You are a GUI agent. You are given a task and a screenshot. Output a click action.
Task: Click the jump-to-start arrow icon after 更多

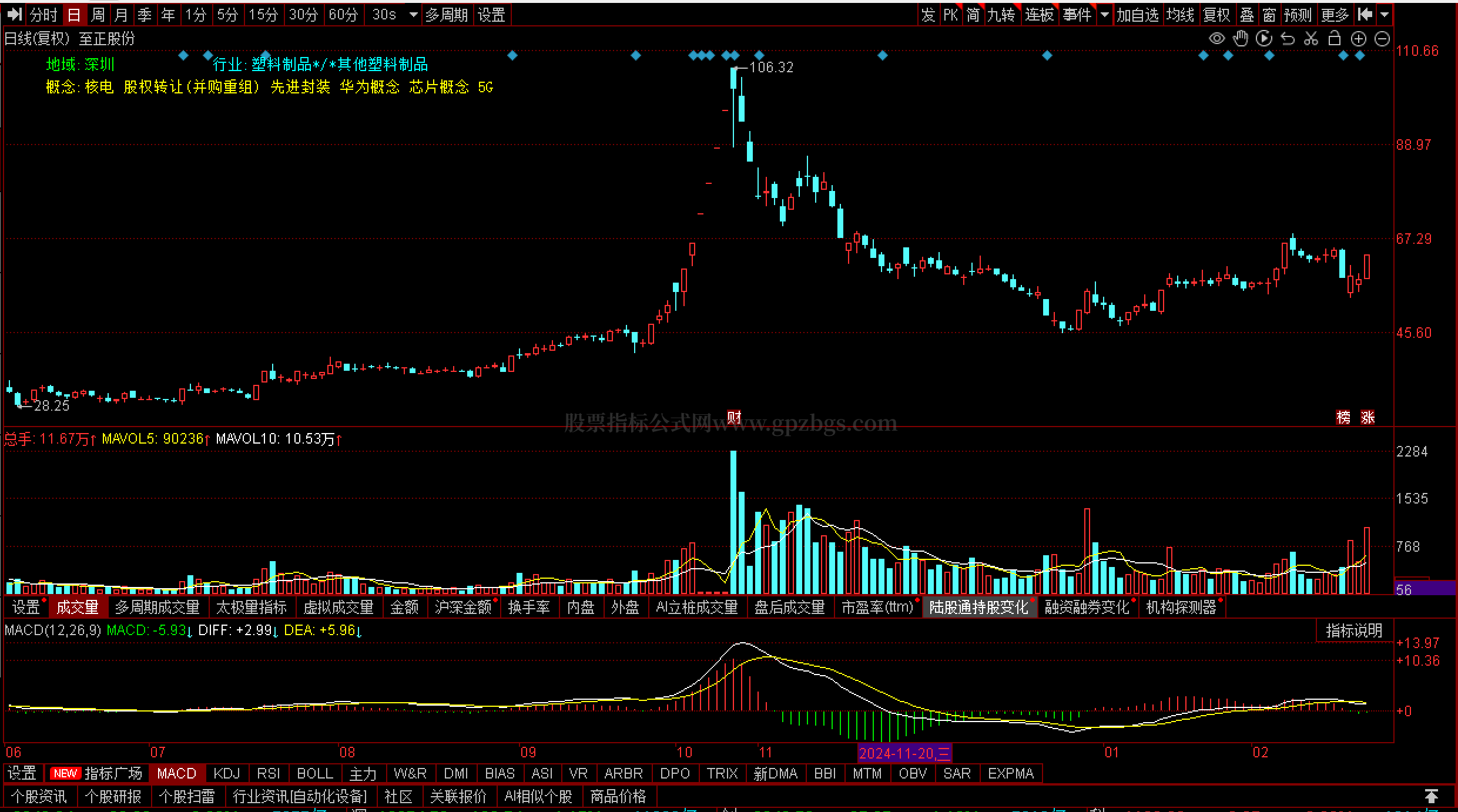(x=1365, y=15)
